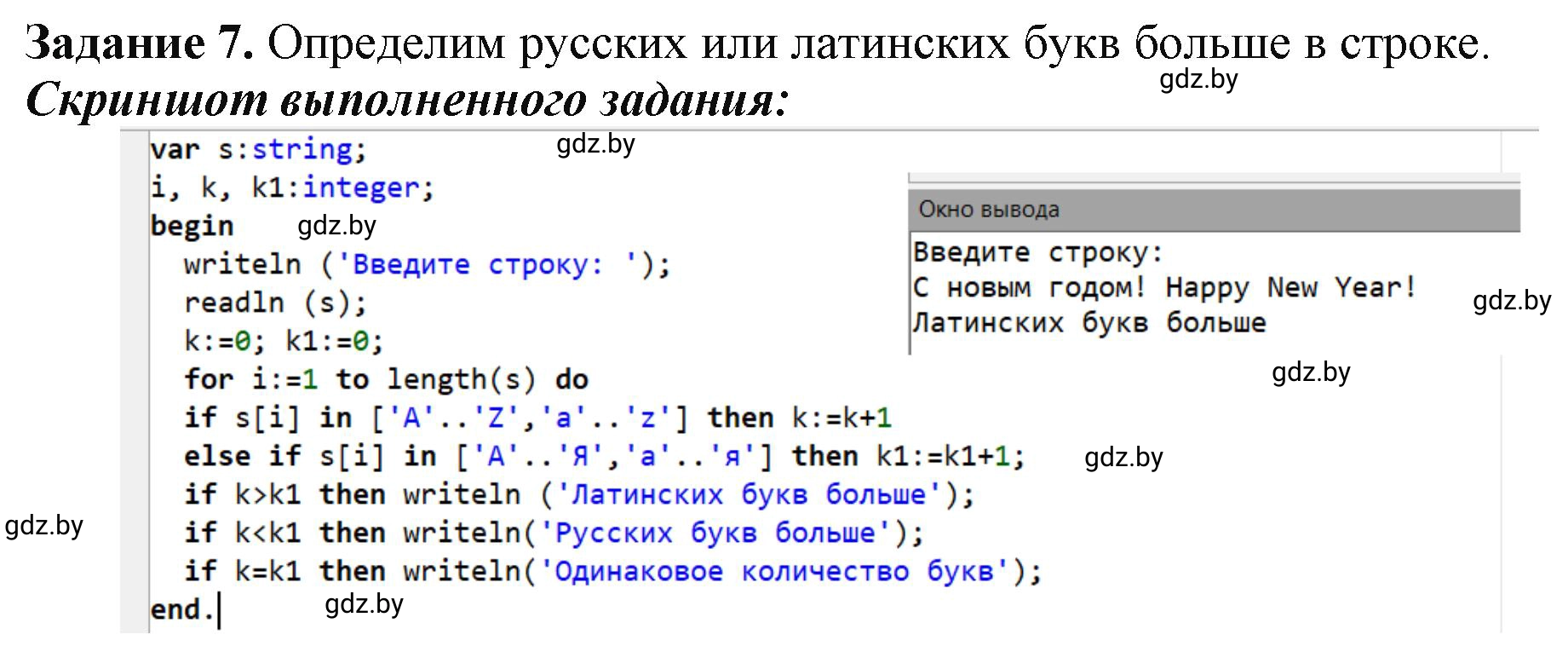Click the 'var s:string;' code line

258,149
